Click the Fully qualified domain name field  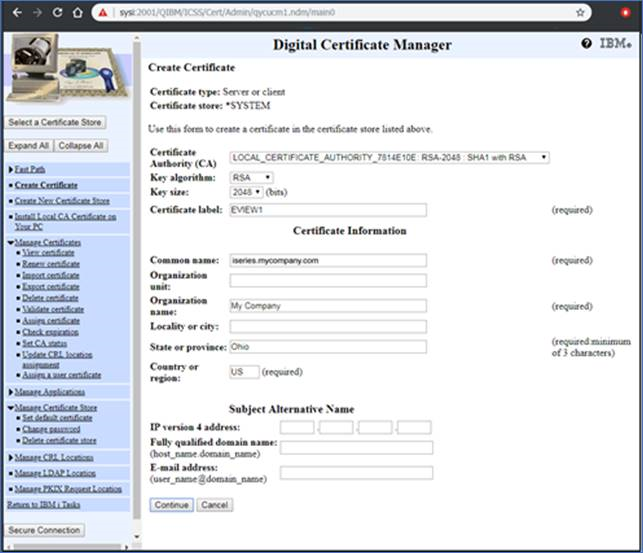pyautogui.click(x=356, y=448)
